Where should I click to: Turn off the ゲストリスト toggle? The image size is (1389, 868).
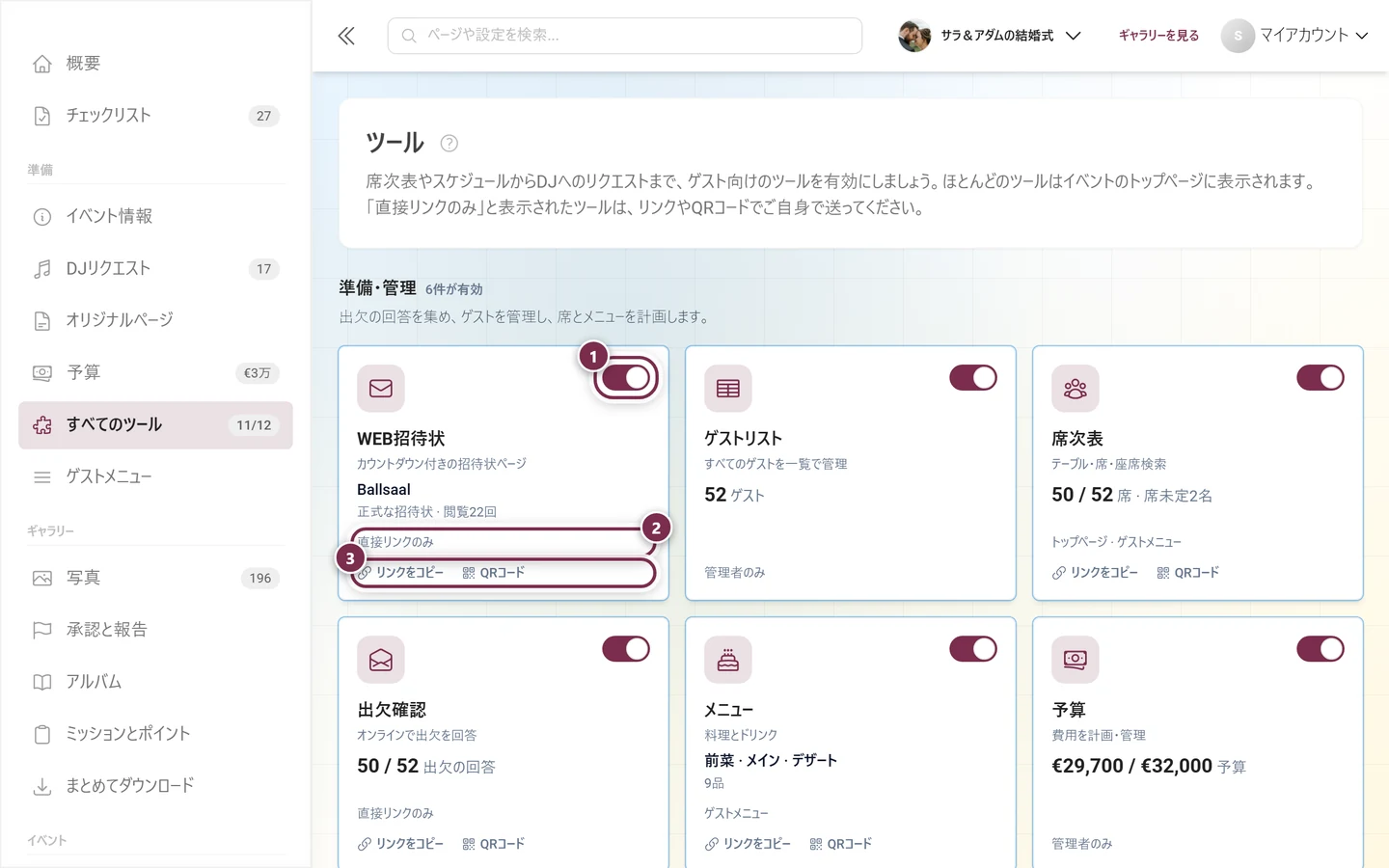[973, 378]
